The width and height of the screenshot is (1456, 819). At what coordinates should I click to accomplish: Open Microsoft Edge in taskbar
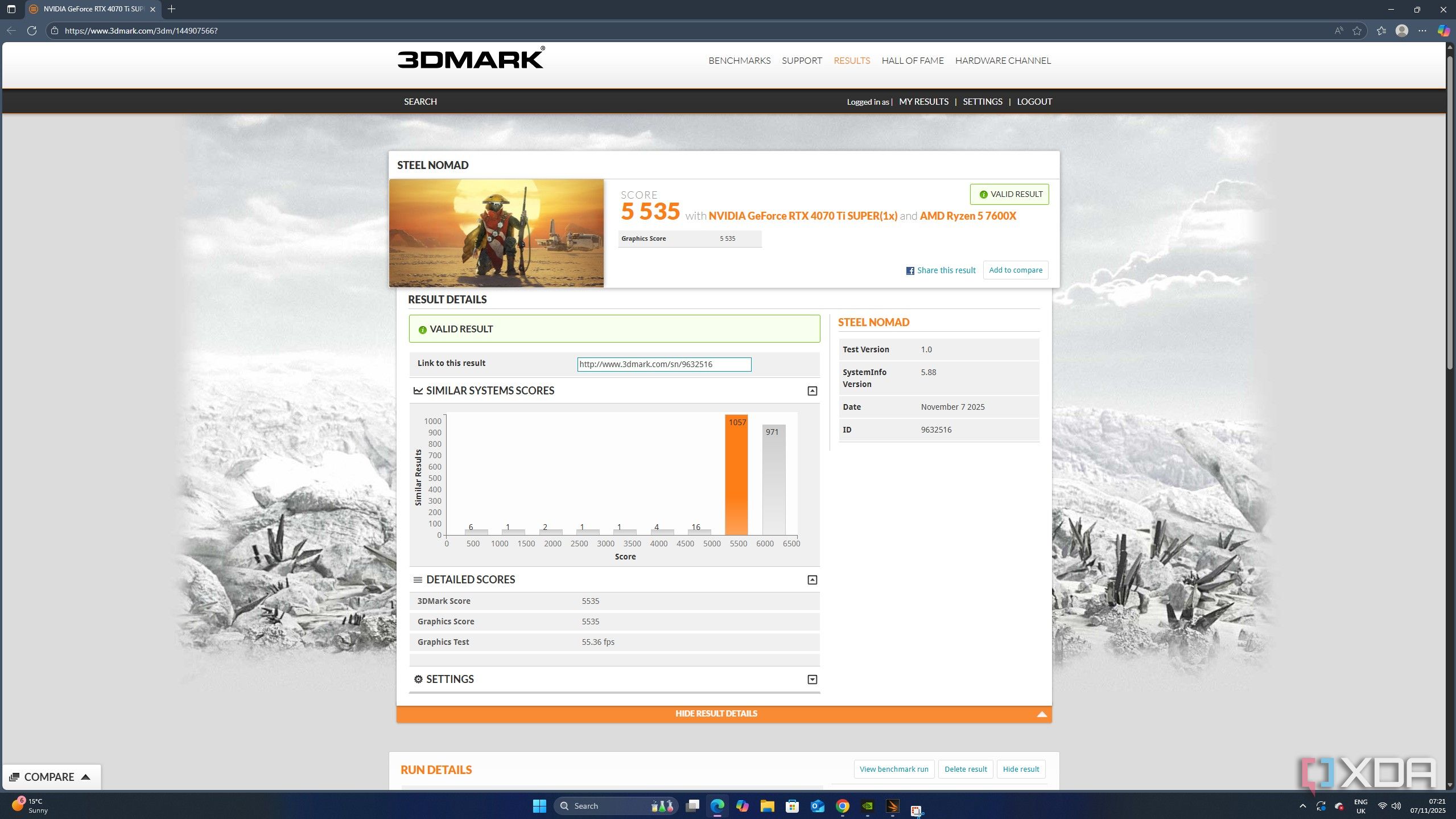(x=717, y=806)
